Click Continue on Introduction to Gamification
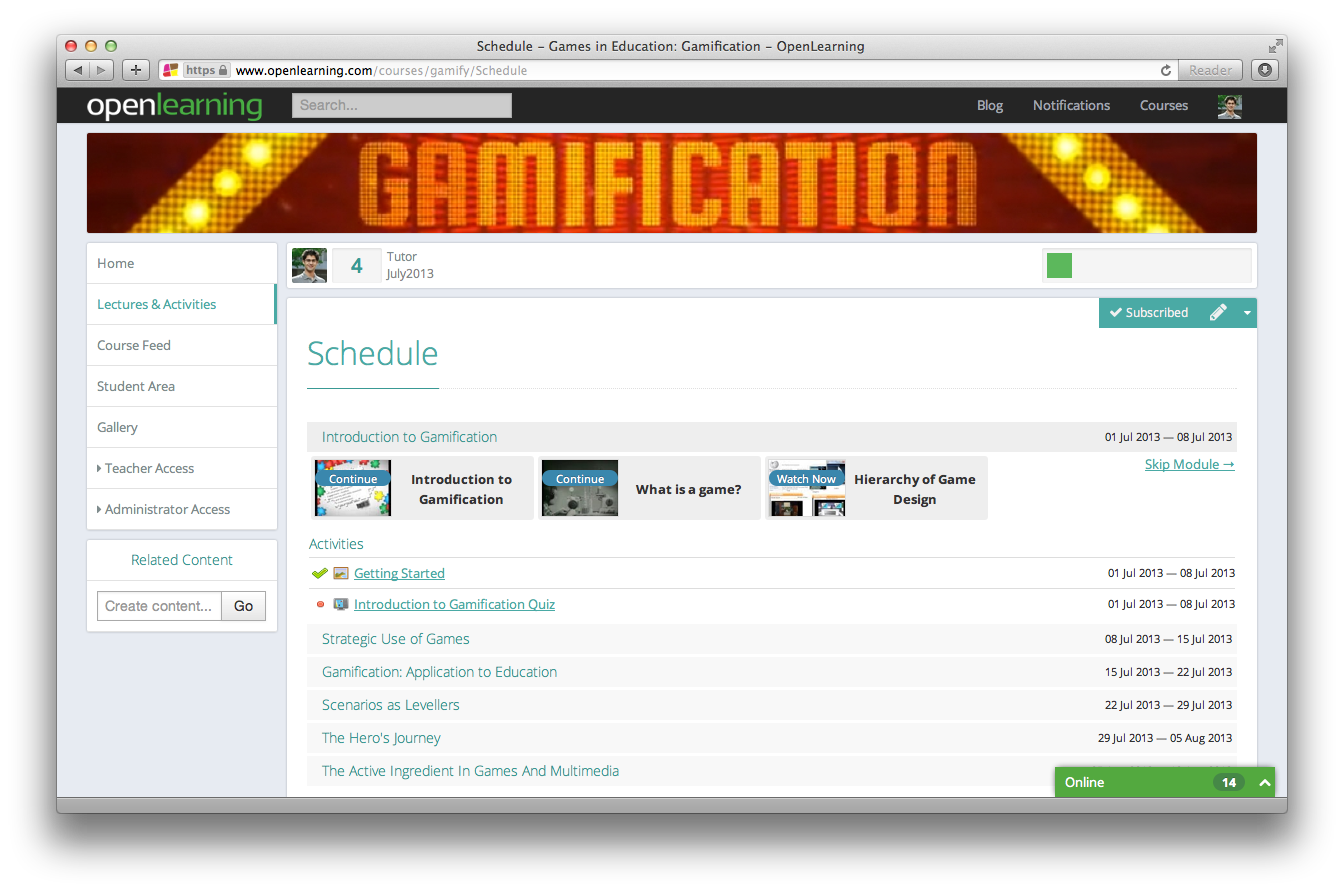This screenshot has width=1344, height=892. pos(353,479)
